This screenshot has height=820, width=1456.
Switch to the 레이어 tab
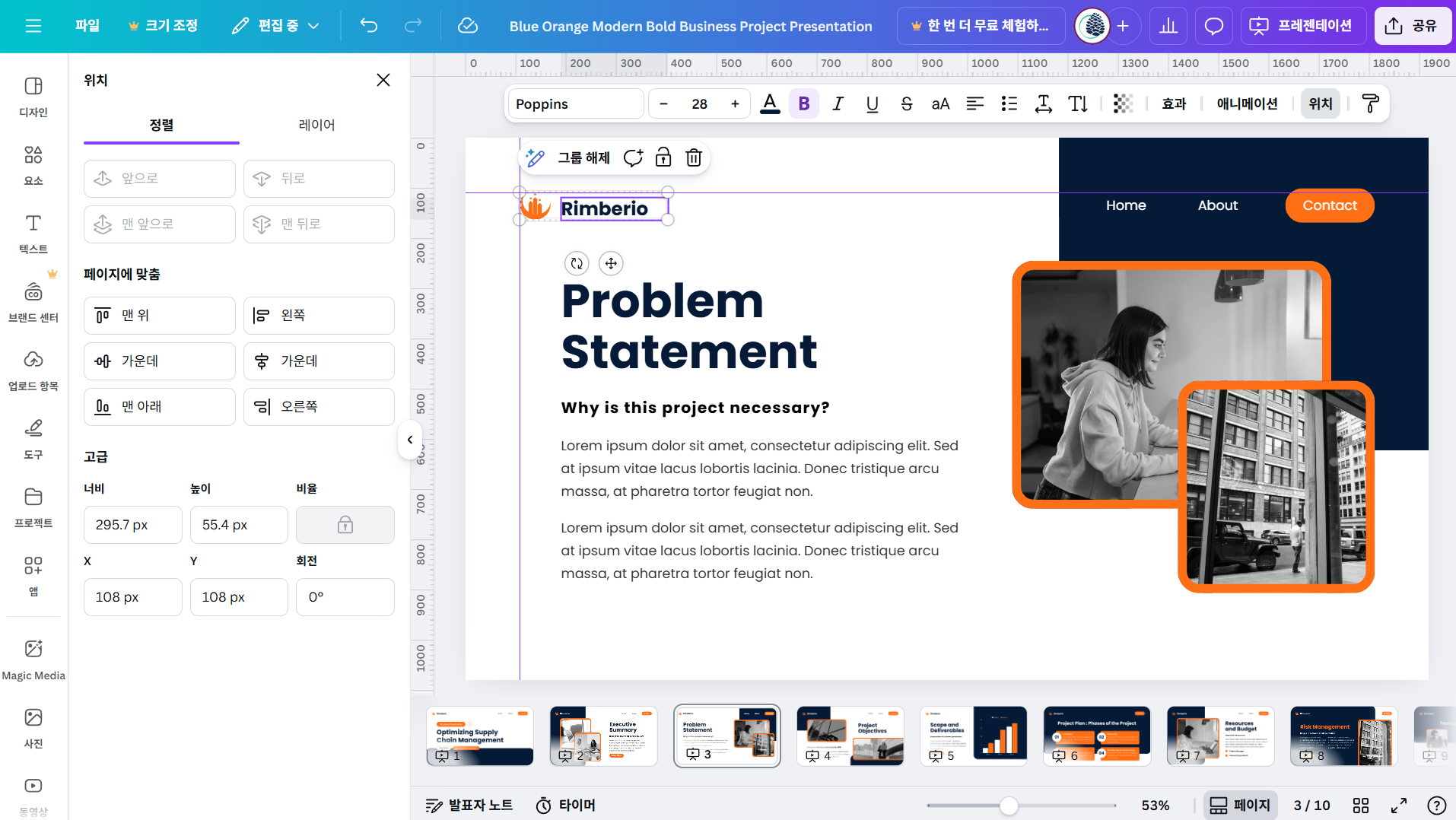316,125
